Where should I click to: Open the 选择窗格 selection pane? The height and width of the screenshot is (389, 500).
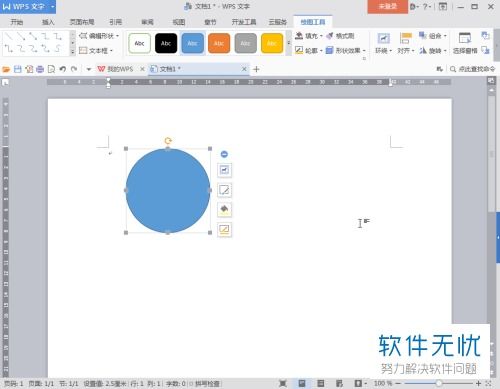(x=465, y=44)
